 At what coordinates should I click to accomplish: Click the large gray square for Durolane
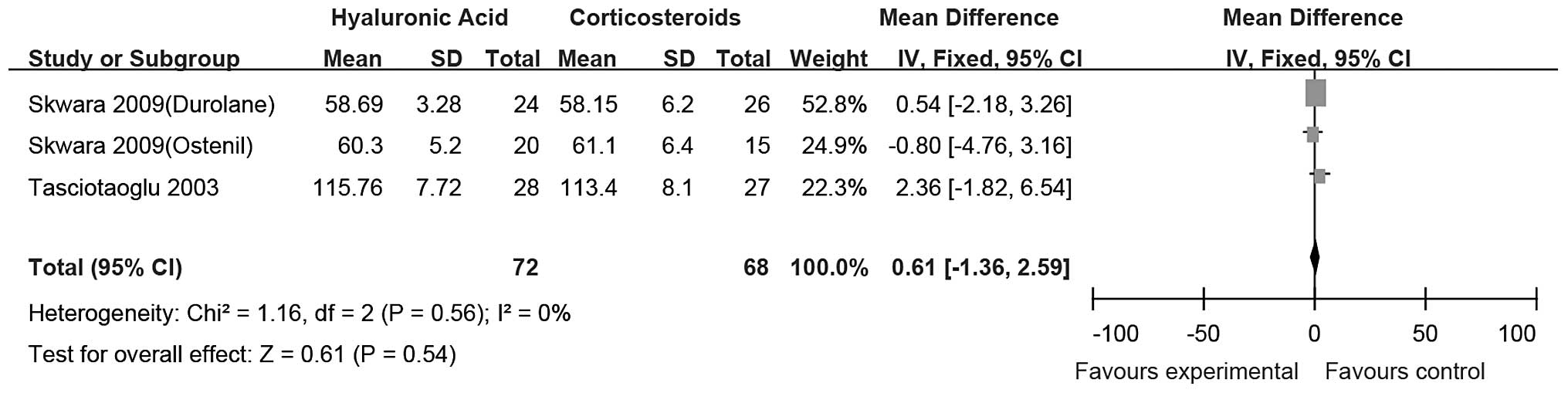1315,93
